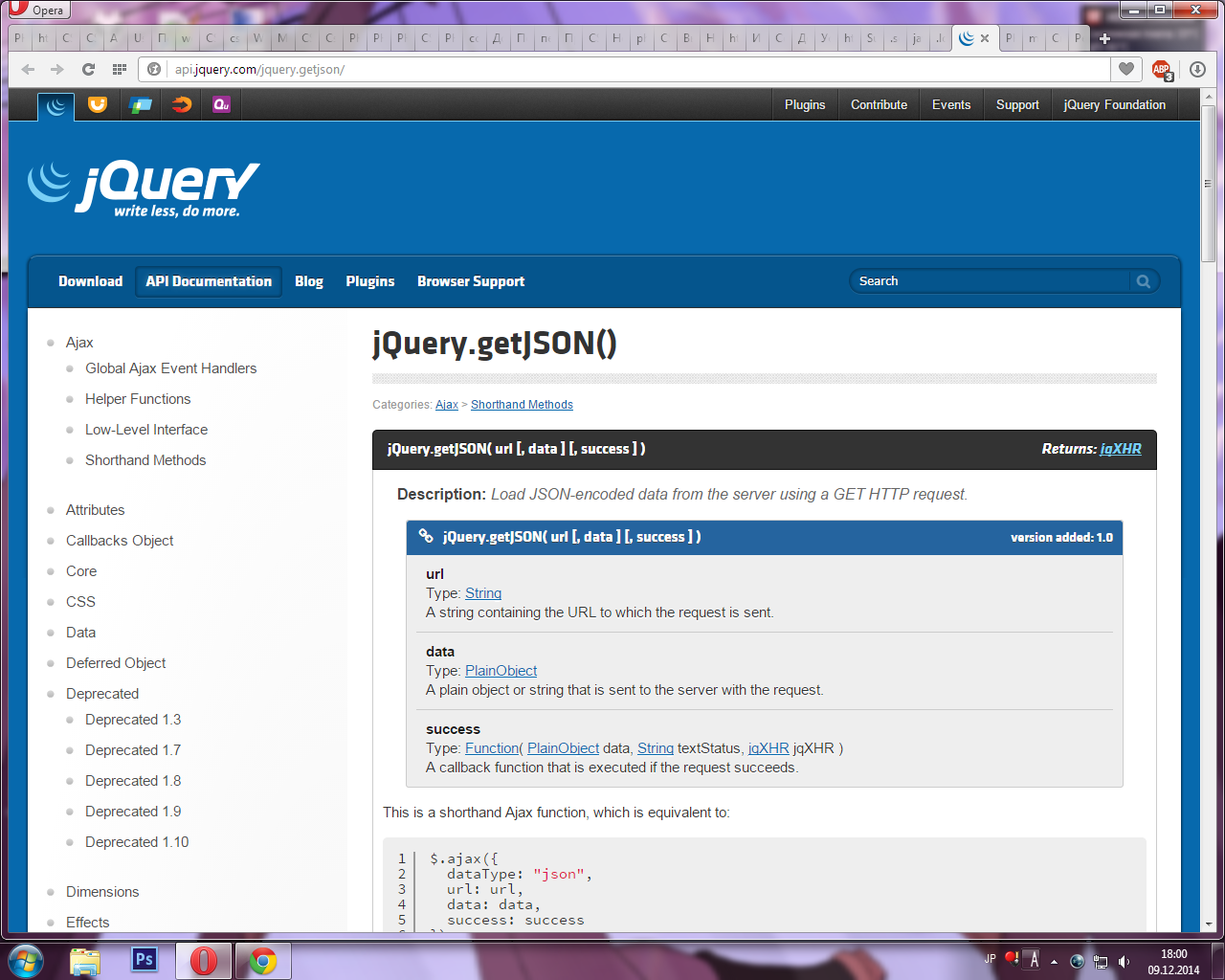Screen dimensions: 1225x980
Task: Bookmark page with heart icon
Action: coord(1126,69)
